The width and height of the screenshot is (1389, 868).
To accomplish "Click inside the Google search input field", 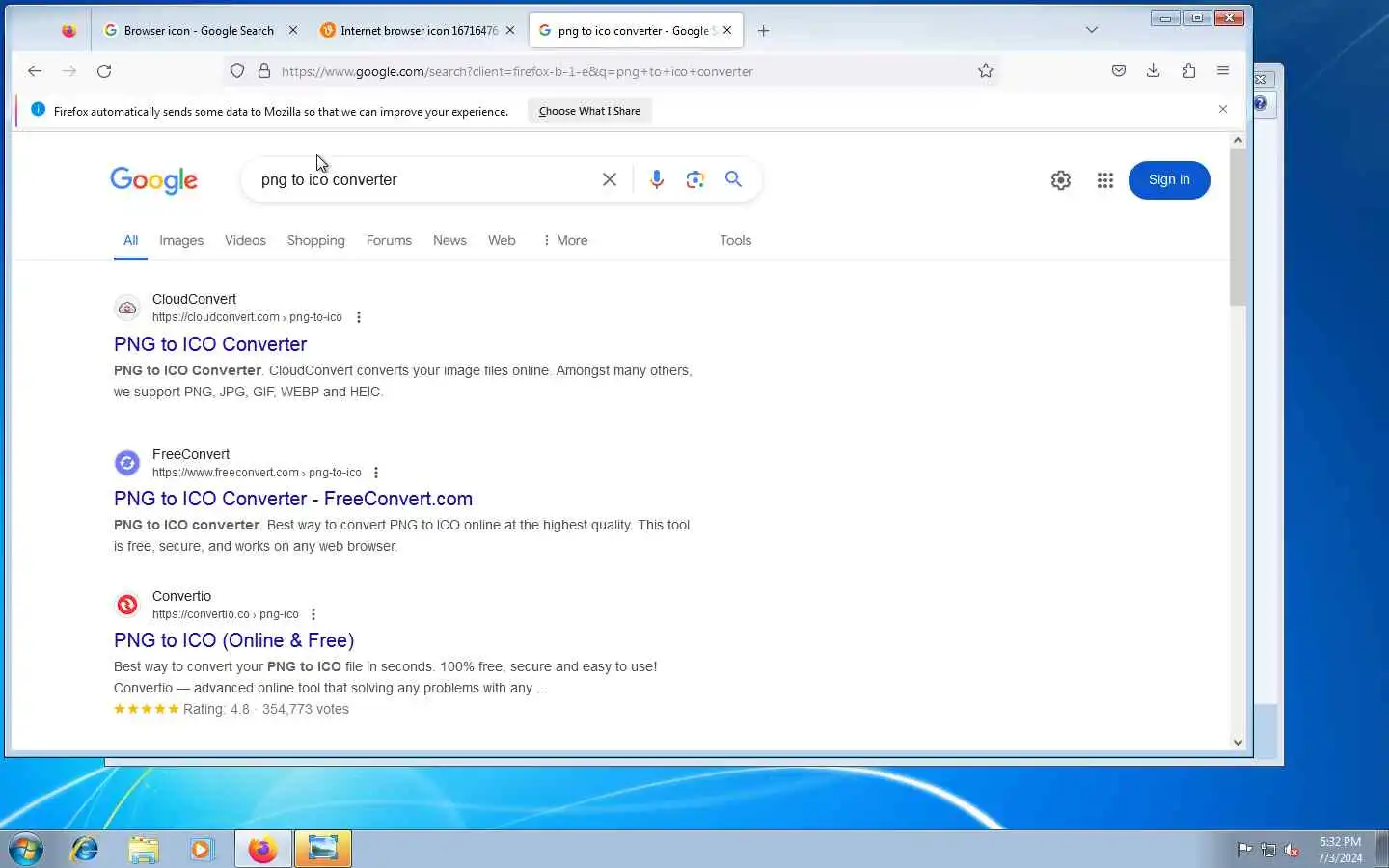I will (424, 179).
